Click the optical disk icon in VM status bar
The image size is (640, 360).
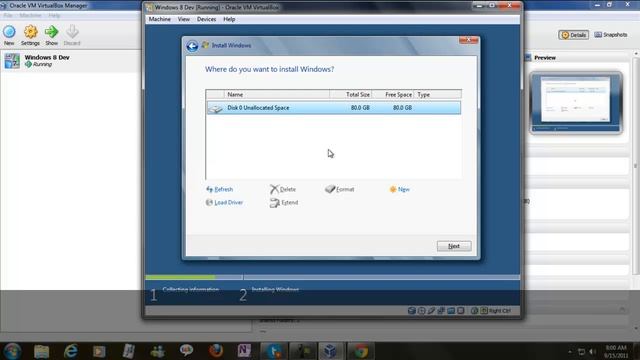pos(422,311)
